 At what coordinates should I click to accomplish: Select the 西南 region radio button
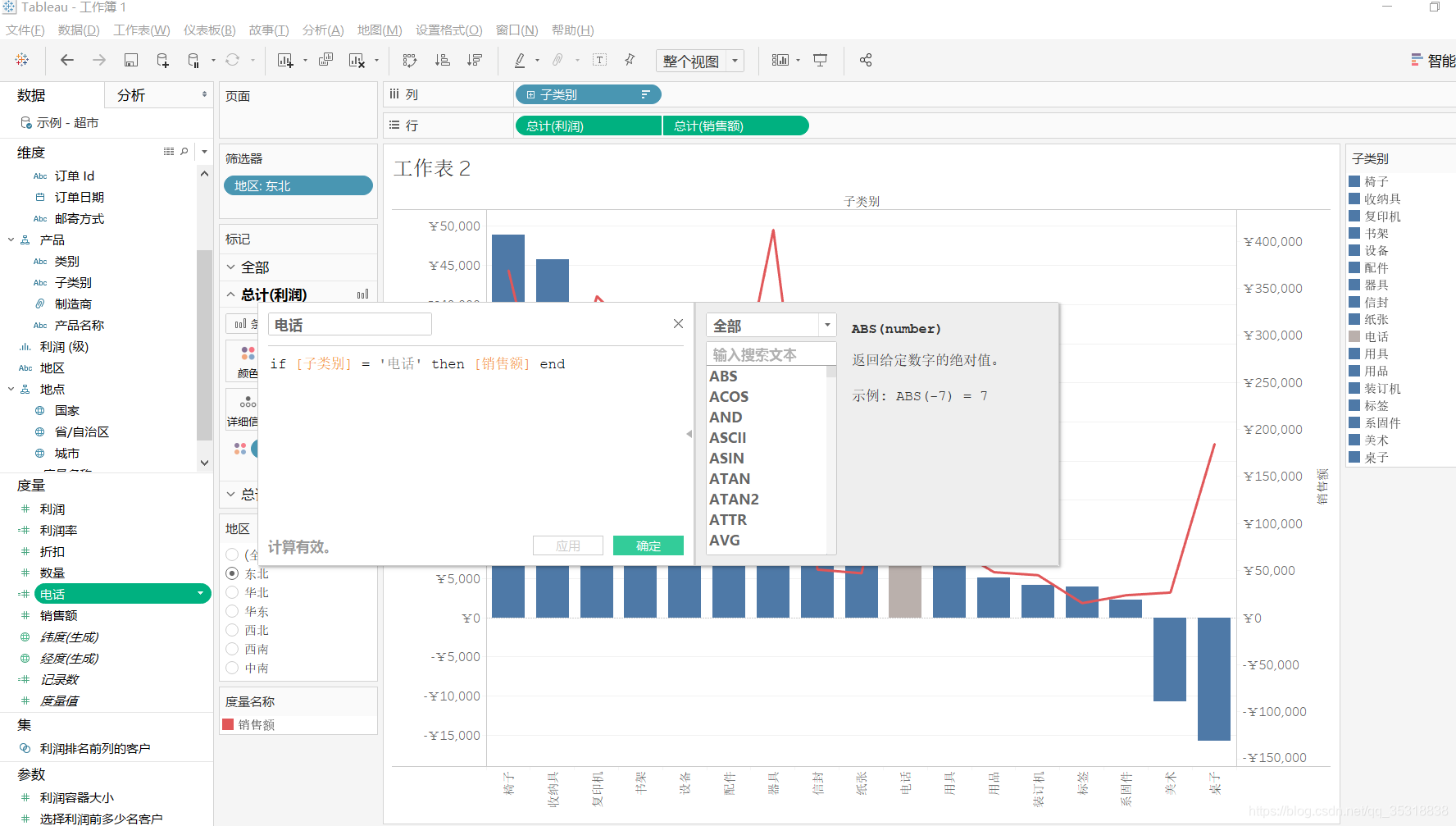(232, 649)
